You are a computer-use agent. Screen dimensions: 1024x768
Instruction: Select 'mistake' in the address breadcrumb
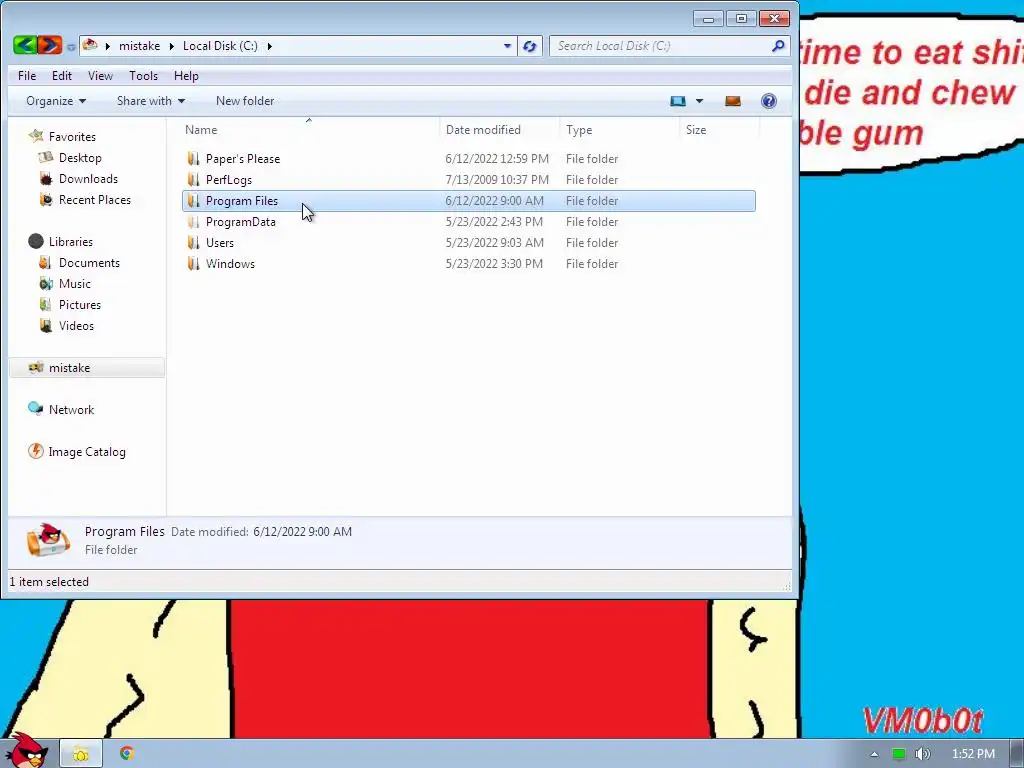(x=139, y=46)
